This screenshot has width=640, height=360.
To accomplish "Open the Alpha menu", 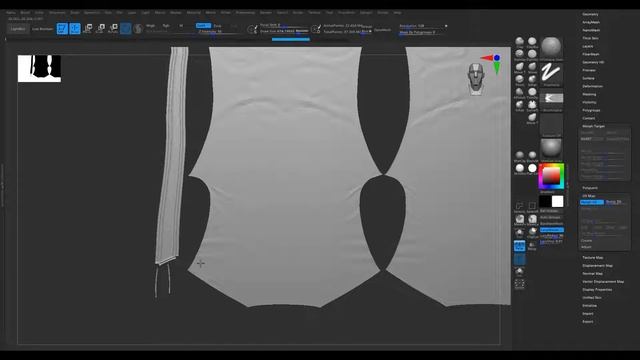I will pos(11,13).
